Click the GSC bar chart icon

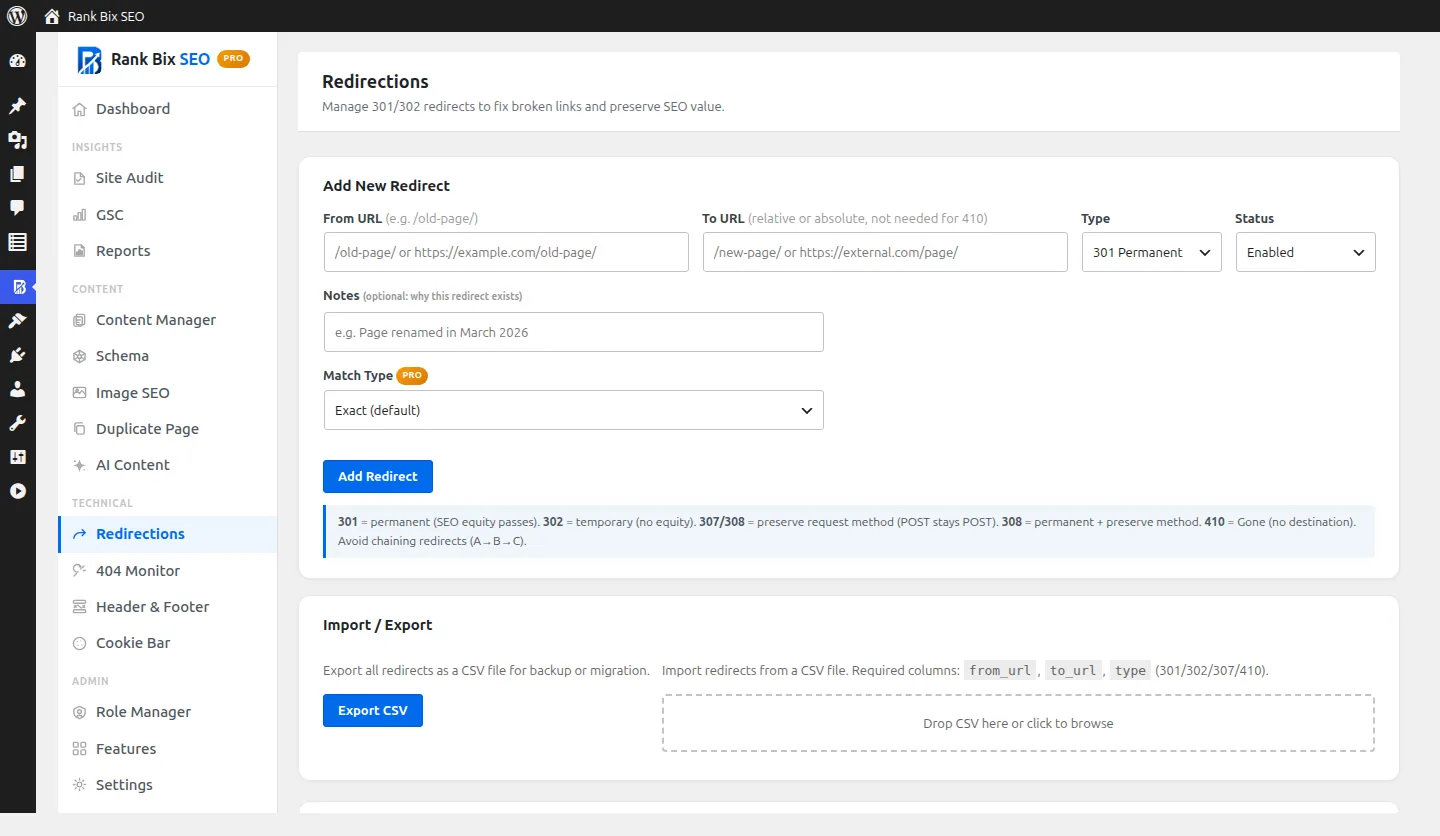[x=79, y=215]
